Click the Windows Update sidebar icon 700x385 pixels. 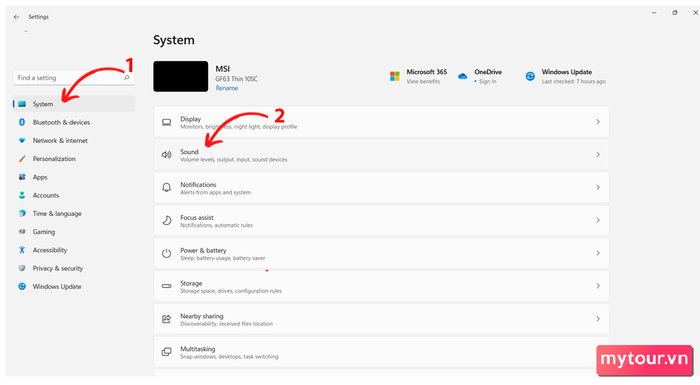pos(22,286)
